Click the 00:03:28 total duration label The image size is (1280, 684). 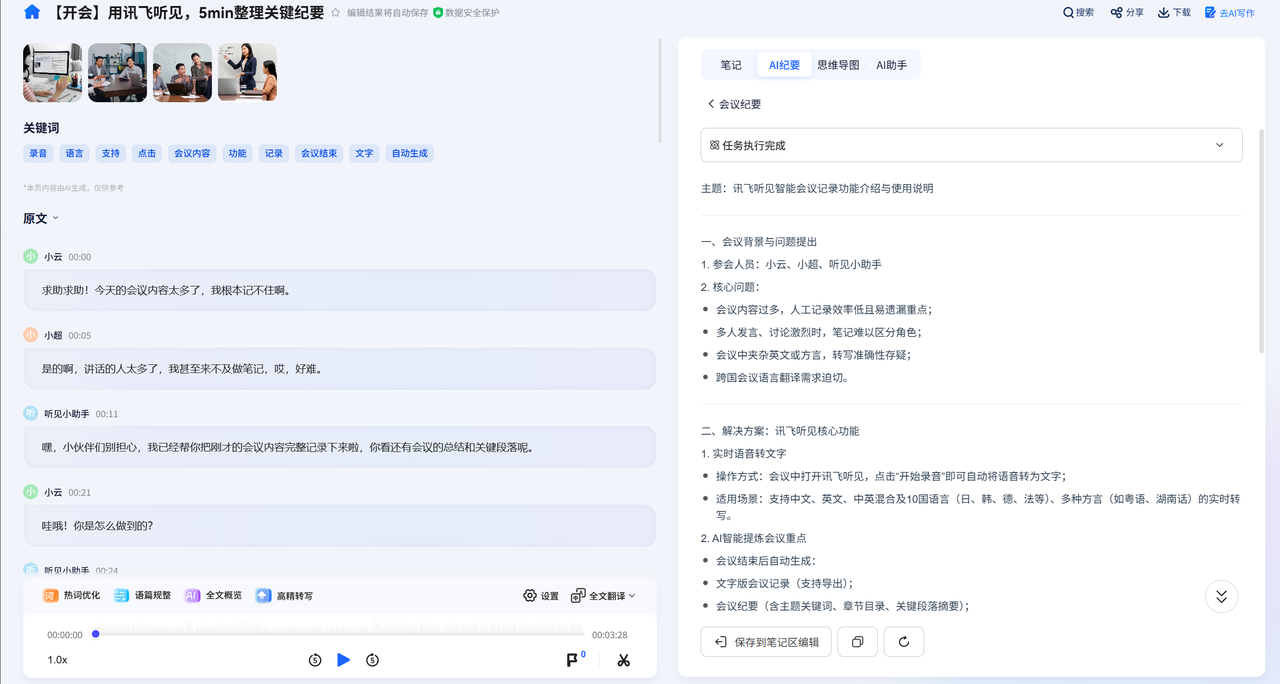tap(609, 635)
